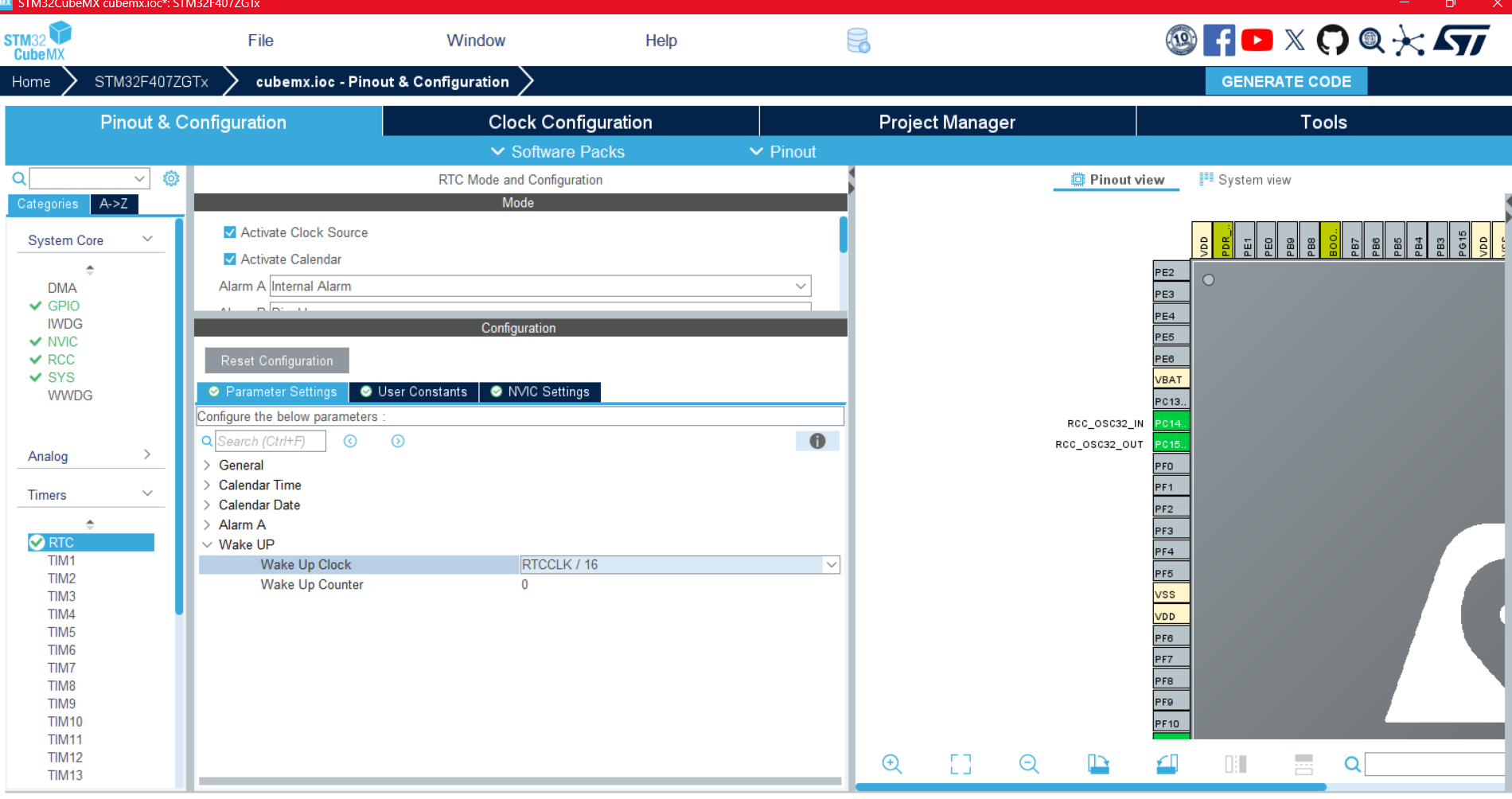Open the settings gear beside category search
This screenshot has width=1512, height=799.
[x=171, y=178]
